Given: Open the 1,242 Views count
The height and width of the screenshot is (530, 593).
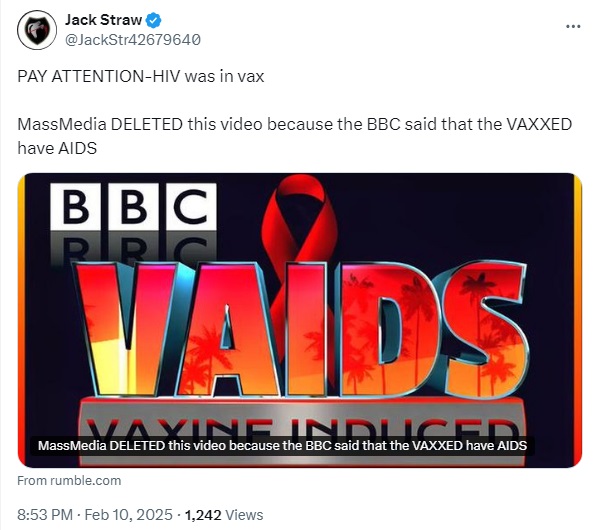Looking at the screenshot, I should (224, 515).
